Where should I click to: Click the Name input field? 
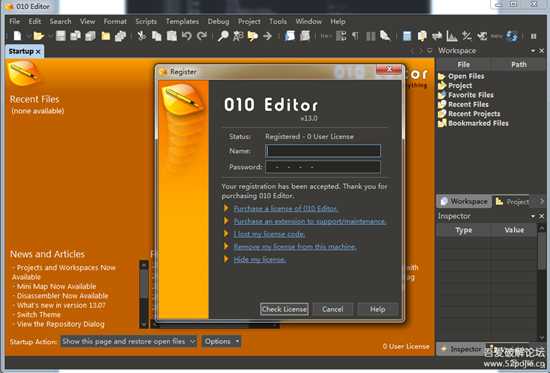323,151
